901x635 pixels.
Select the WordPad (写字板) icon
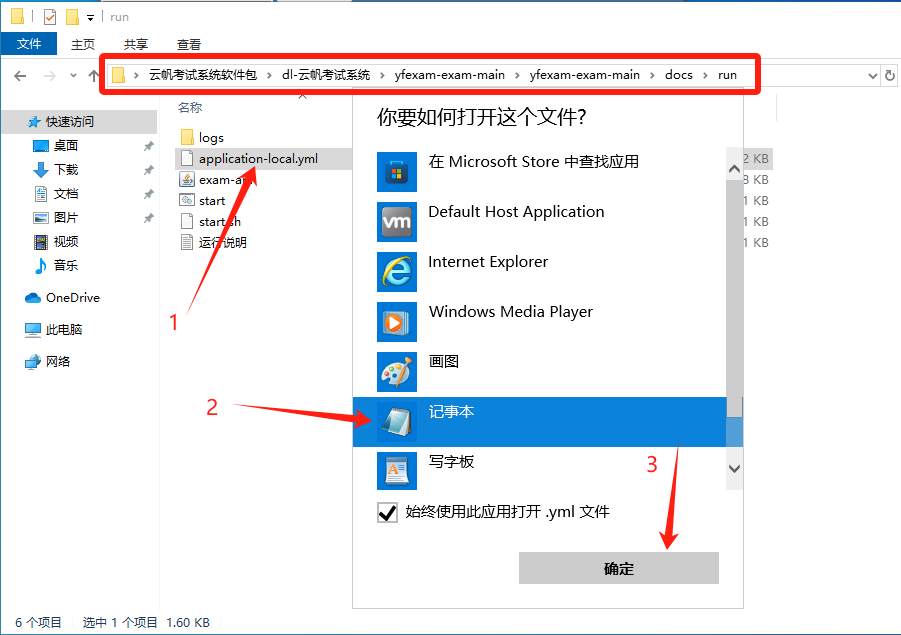396,471
